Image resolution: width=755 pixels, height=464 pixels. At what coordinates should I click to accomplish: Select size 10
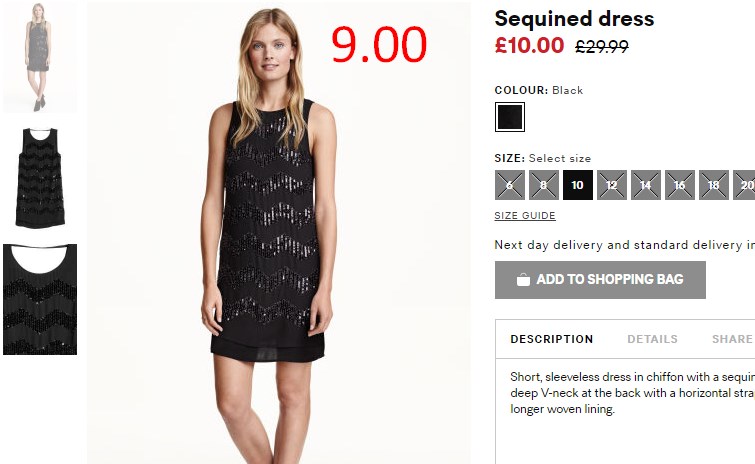pyautogui.click(x=577, y=185)
